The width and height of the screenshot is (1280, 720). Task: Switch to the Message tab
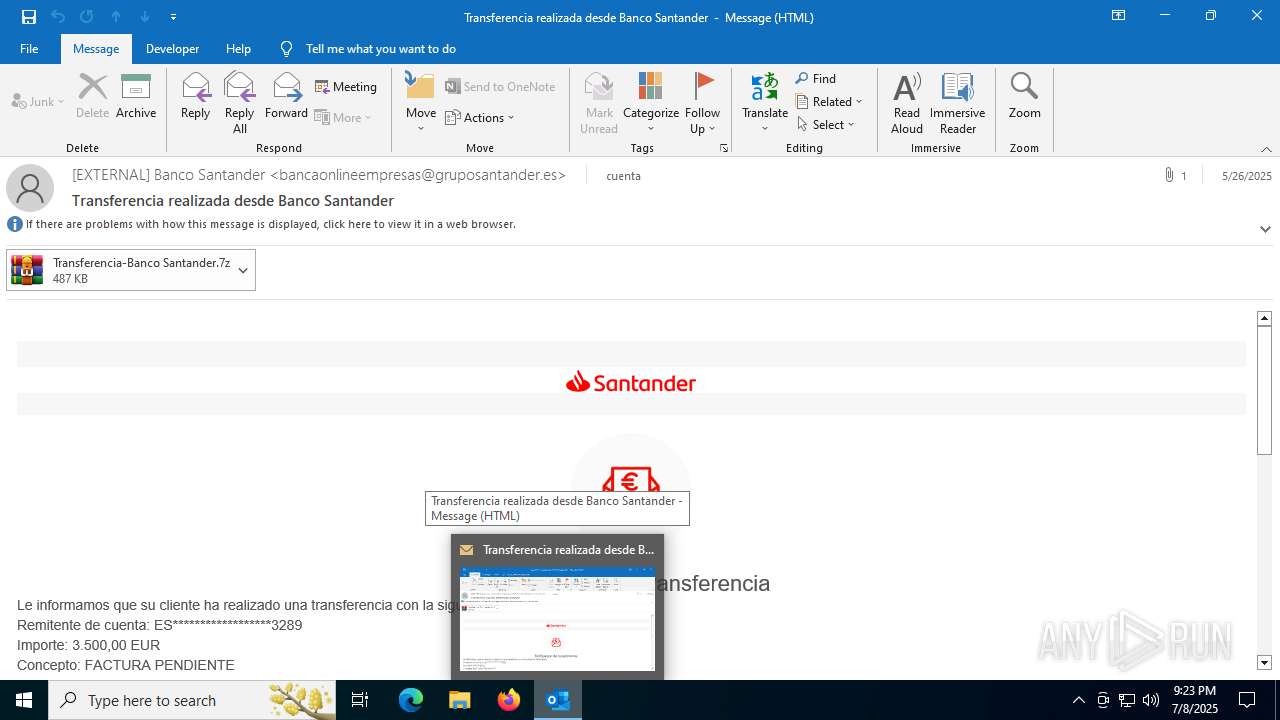pos(96,49)
